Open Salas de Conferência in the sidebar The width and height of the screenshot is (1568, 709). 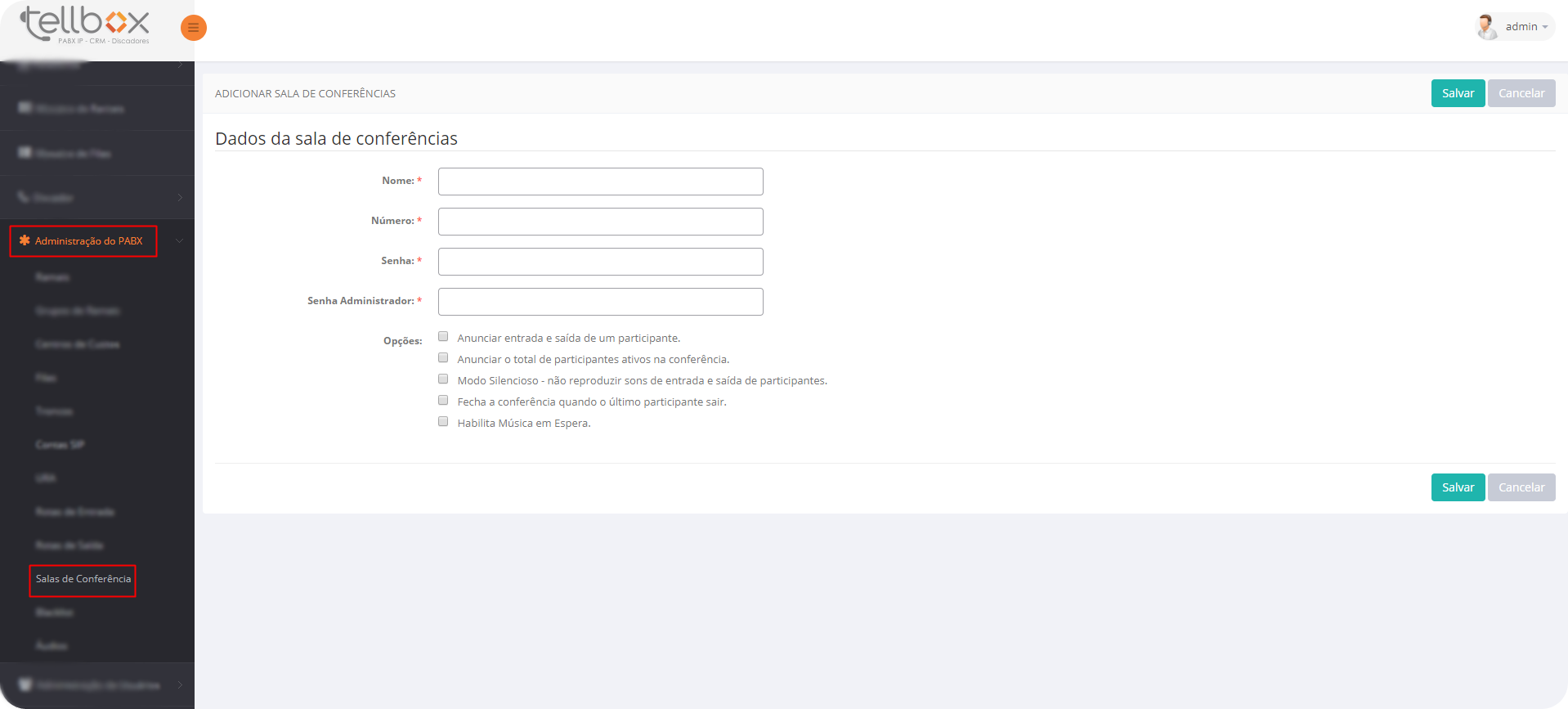click(x=83, y=579)
